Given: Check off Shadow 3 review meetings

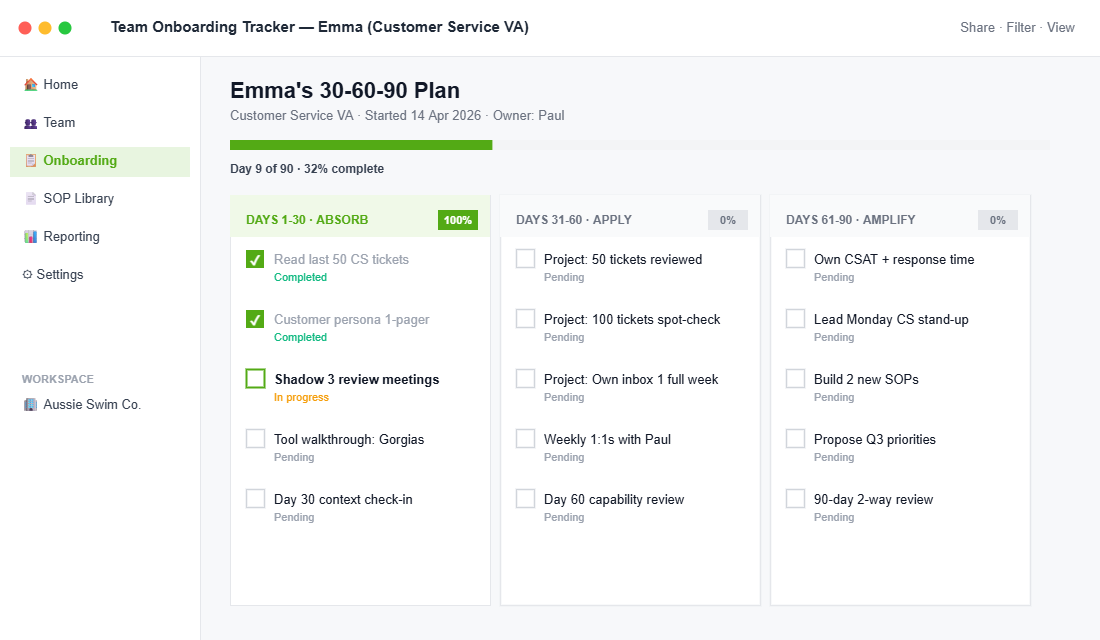Looking at the screenshot, I should [255, 378].
